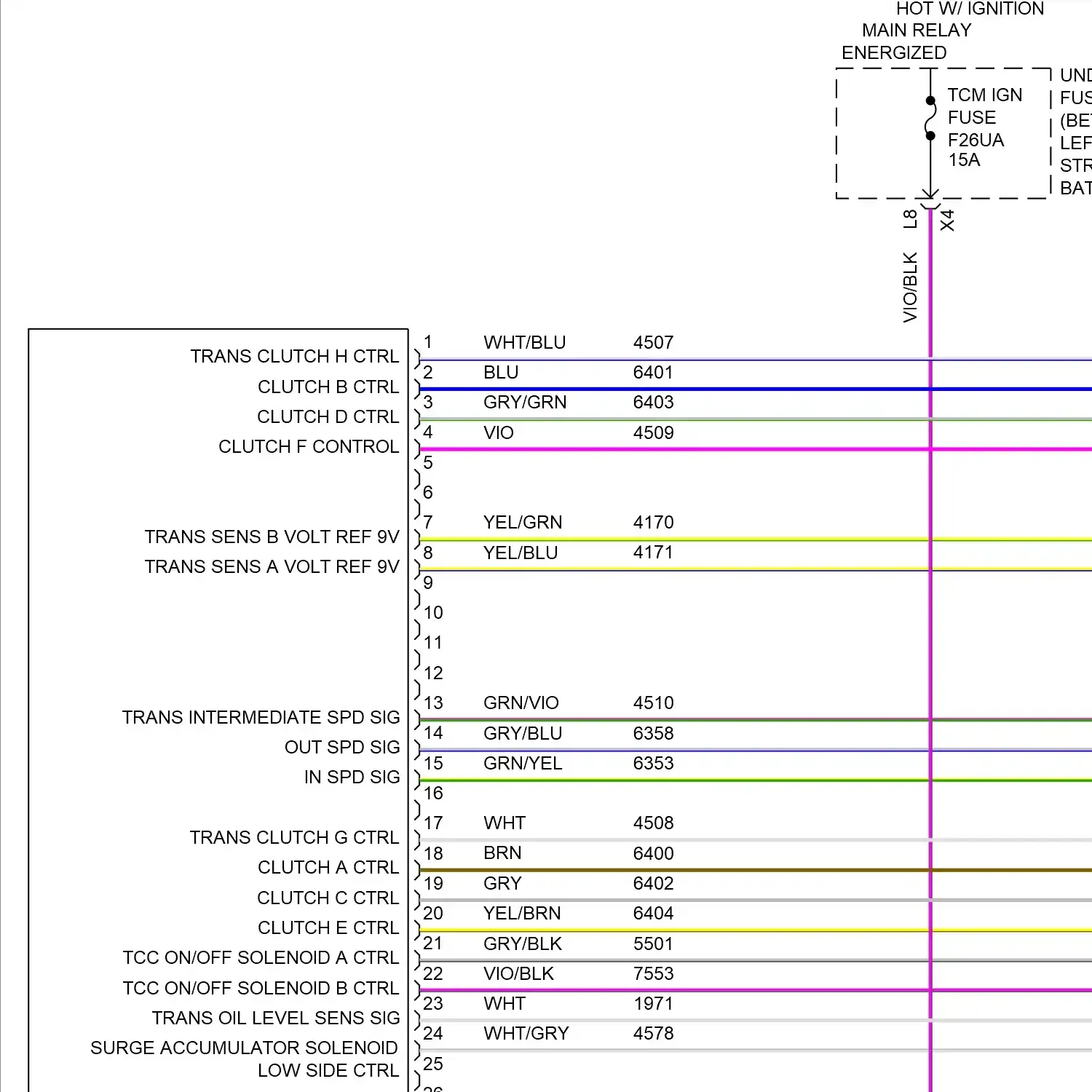The height and width of the screenshot is (1092, 1092).
Task: Click circuit number 4171
Action: point(654,552)
